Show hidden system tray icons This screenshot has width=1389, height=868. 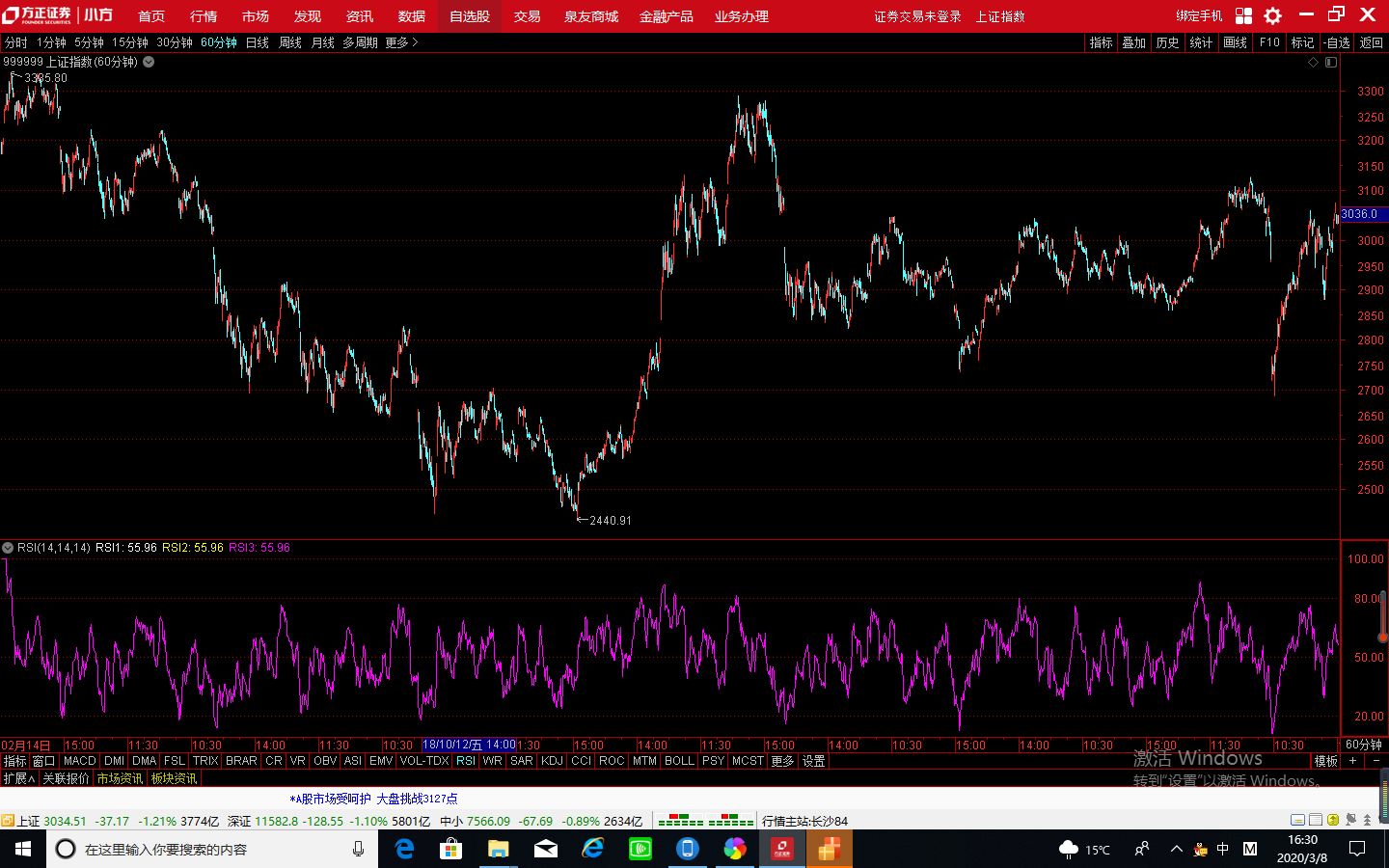click(1176, 849)
